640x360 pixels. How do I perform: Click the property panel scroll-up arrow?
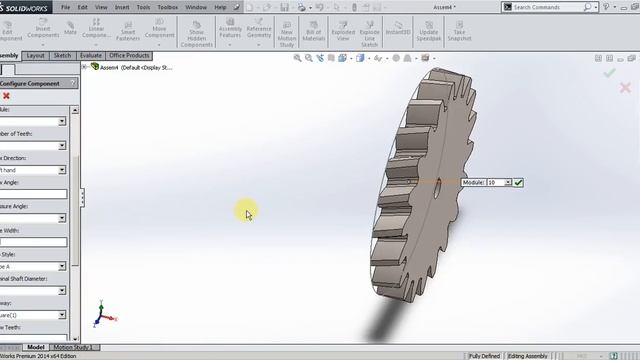pyautogui.click(x=75, y=110)
